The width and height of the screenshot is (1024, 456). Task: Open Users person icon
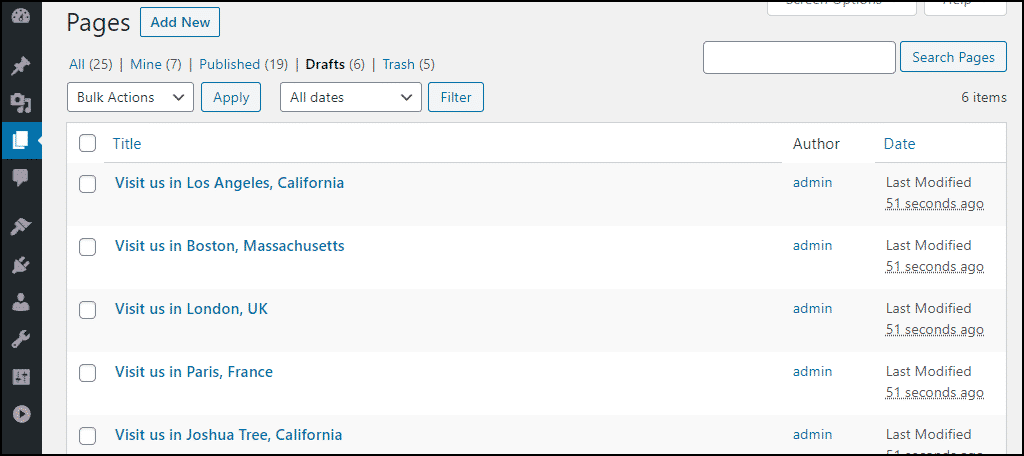pyautogui.click(x=21, y=301)
